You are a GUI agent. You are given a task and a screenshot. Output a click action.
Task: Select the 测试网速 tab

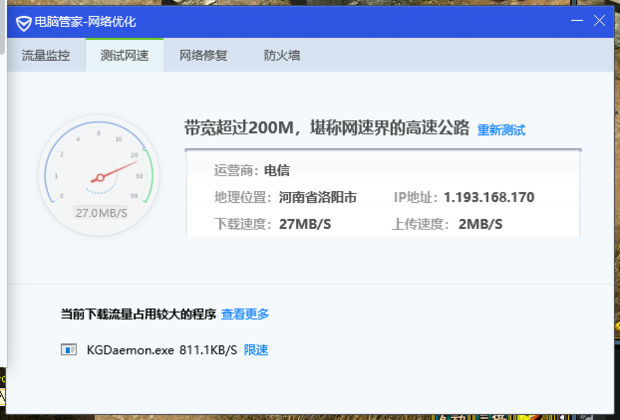pyautogui.click(x=125, y=55)
